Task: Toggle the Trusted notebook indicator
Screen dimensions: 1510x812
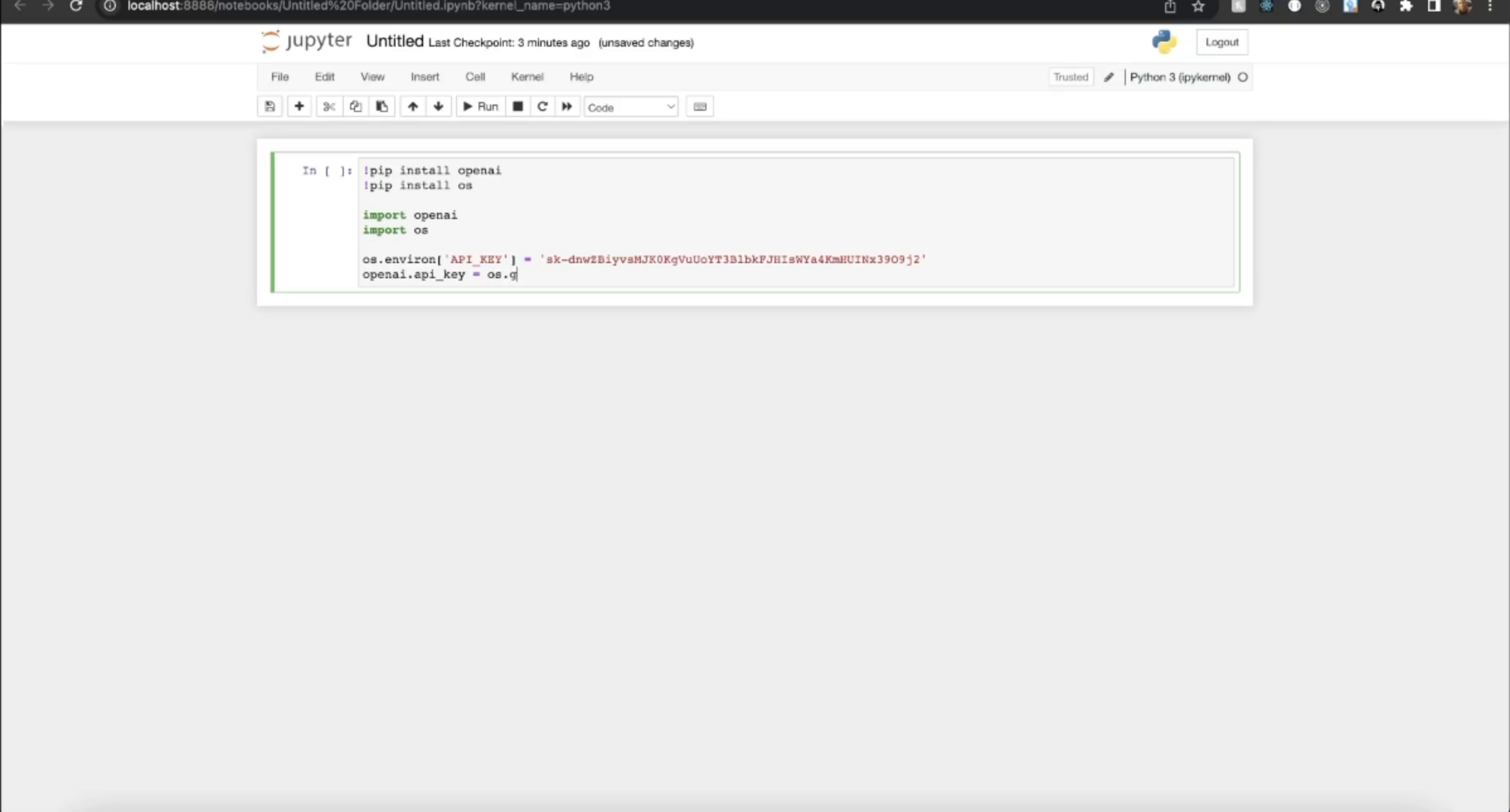Action: pyautogui.click(x=1070, y=77)
